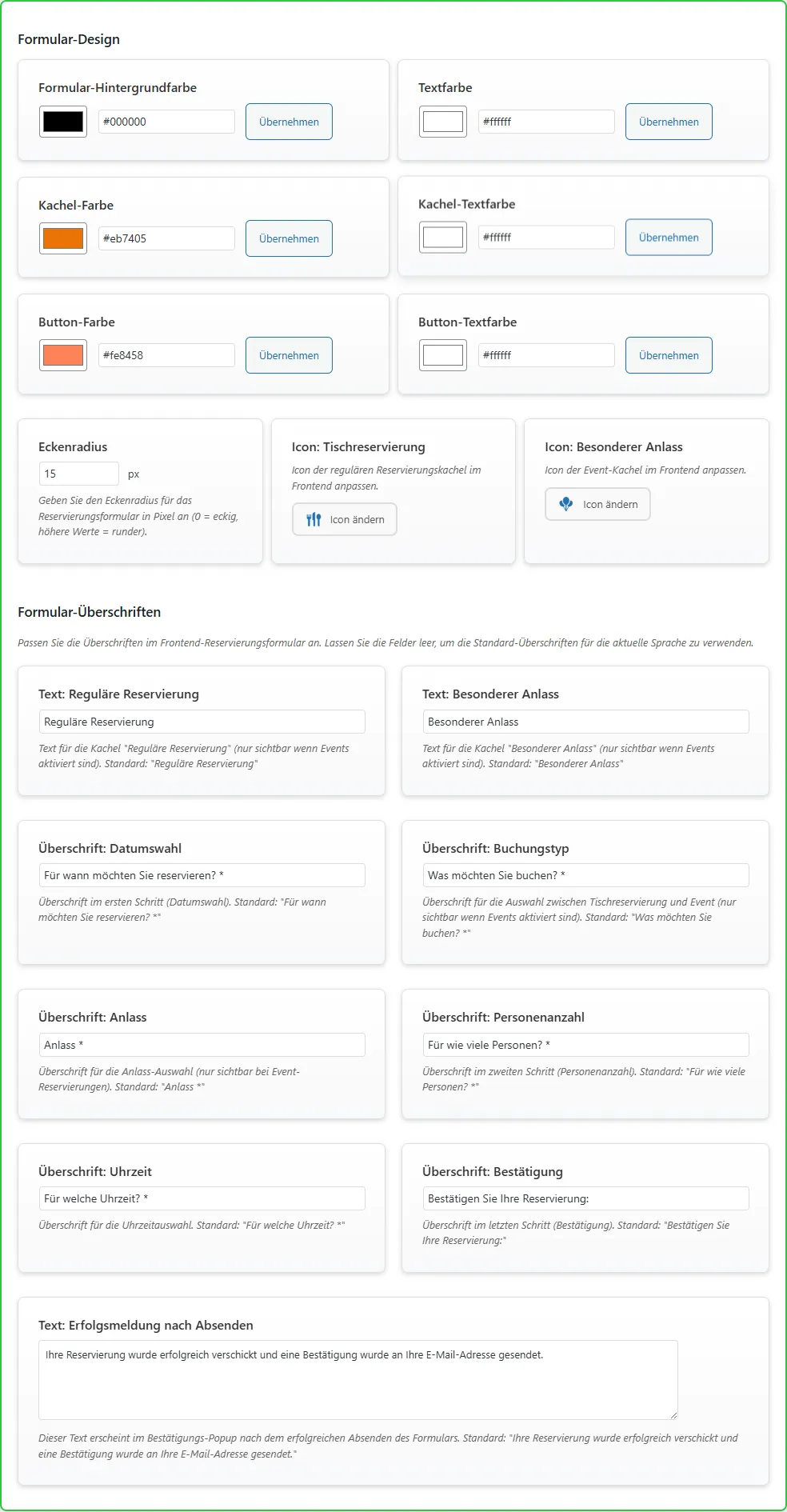Pick the coral Button-Farbe swatch
The width and height of the screenshot is (787, 1512).
pyautogui.click(x=63, y=355)
